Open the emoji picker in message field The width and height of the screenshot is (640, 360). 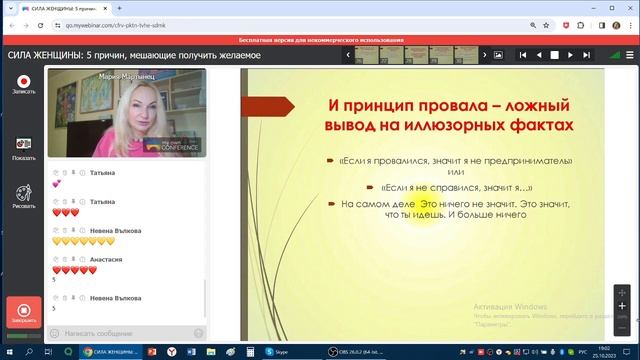54,333
